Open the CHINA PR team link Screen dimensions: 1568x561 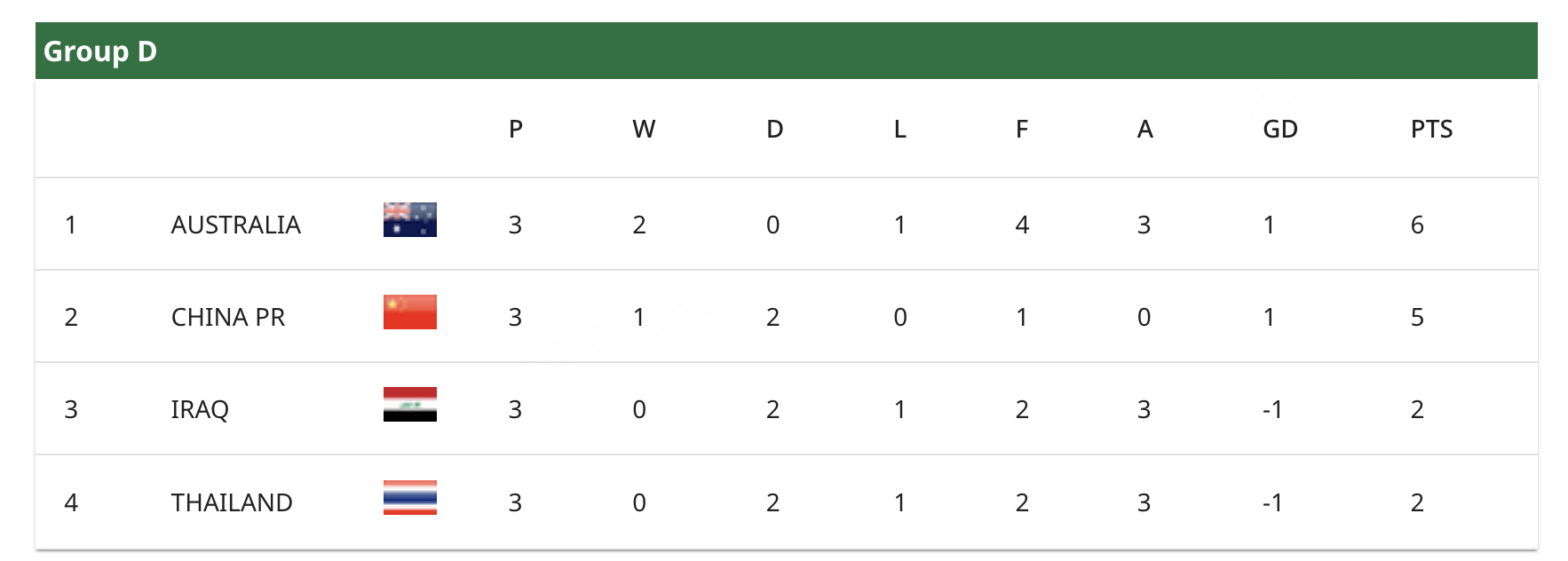227,317
